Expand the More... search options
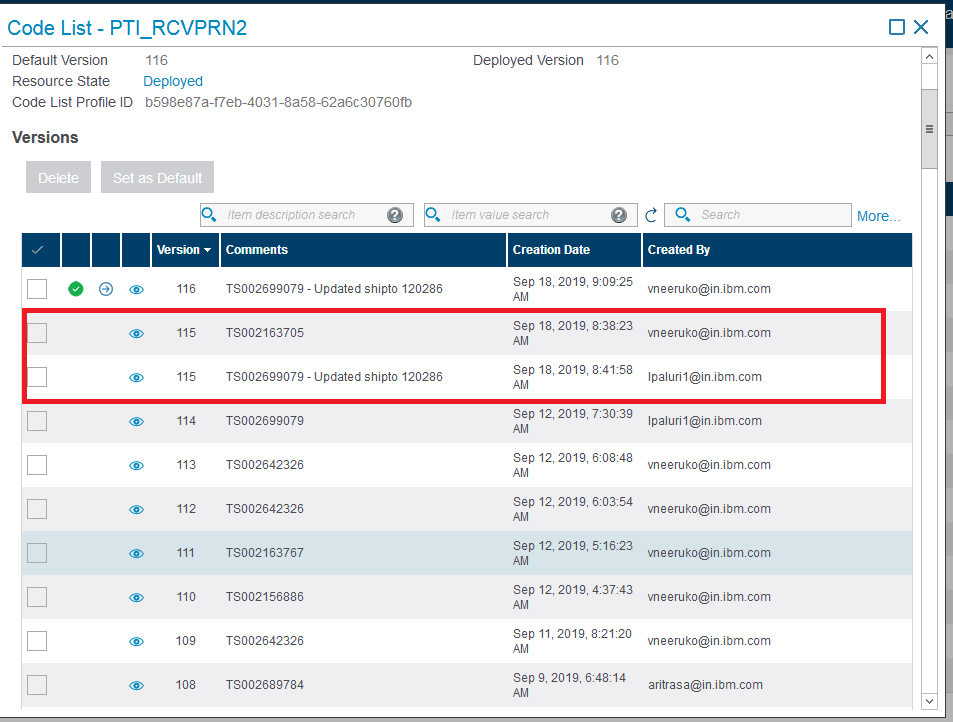Image resolution: width=953 pixels, height=722 pixels. pyautogui.click(x=878, y=216)
